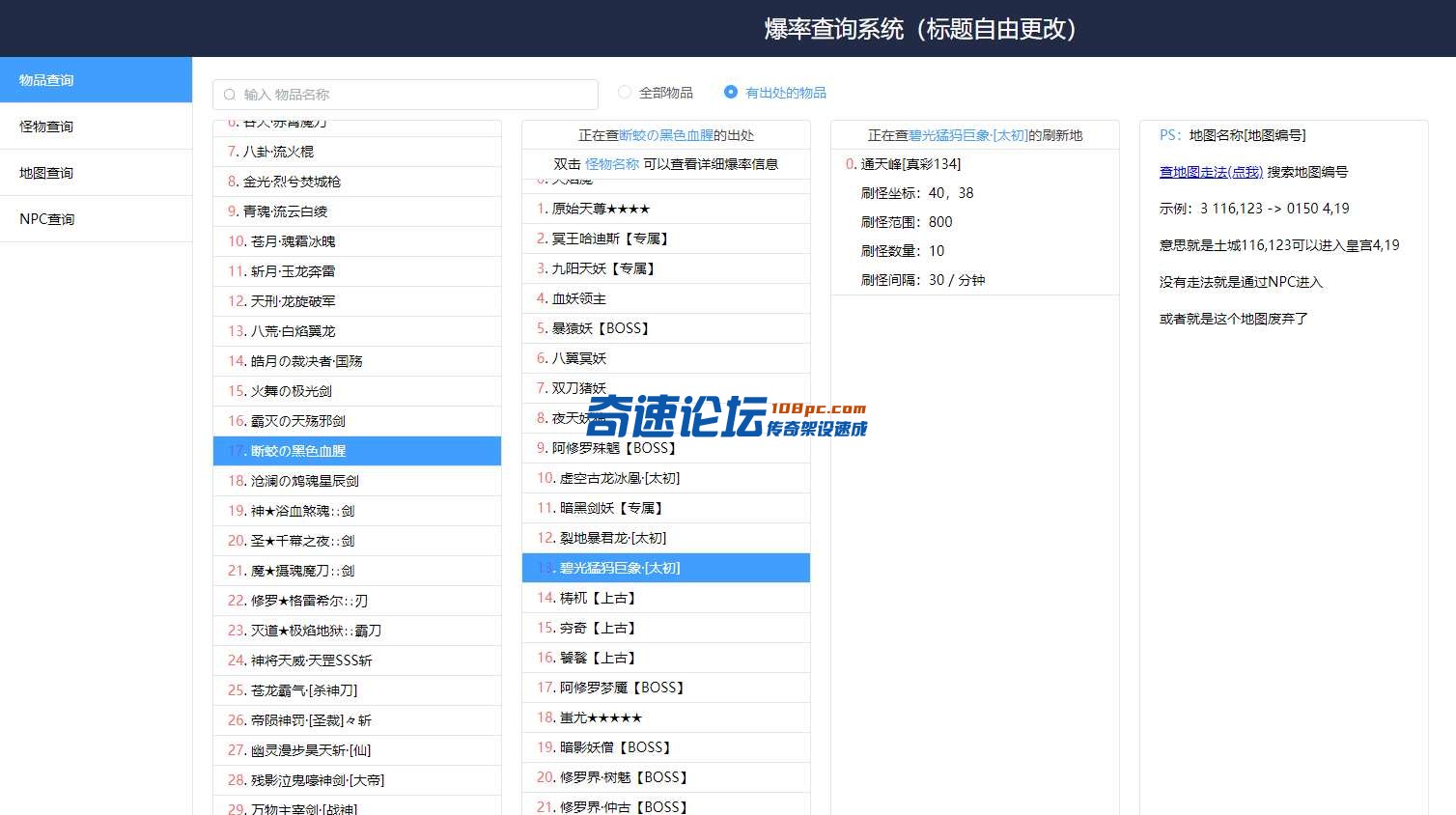Select item 7. 八卦·流火棍

pyautogui.click(x=357, y=152)
